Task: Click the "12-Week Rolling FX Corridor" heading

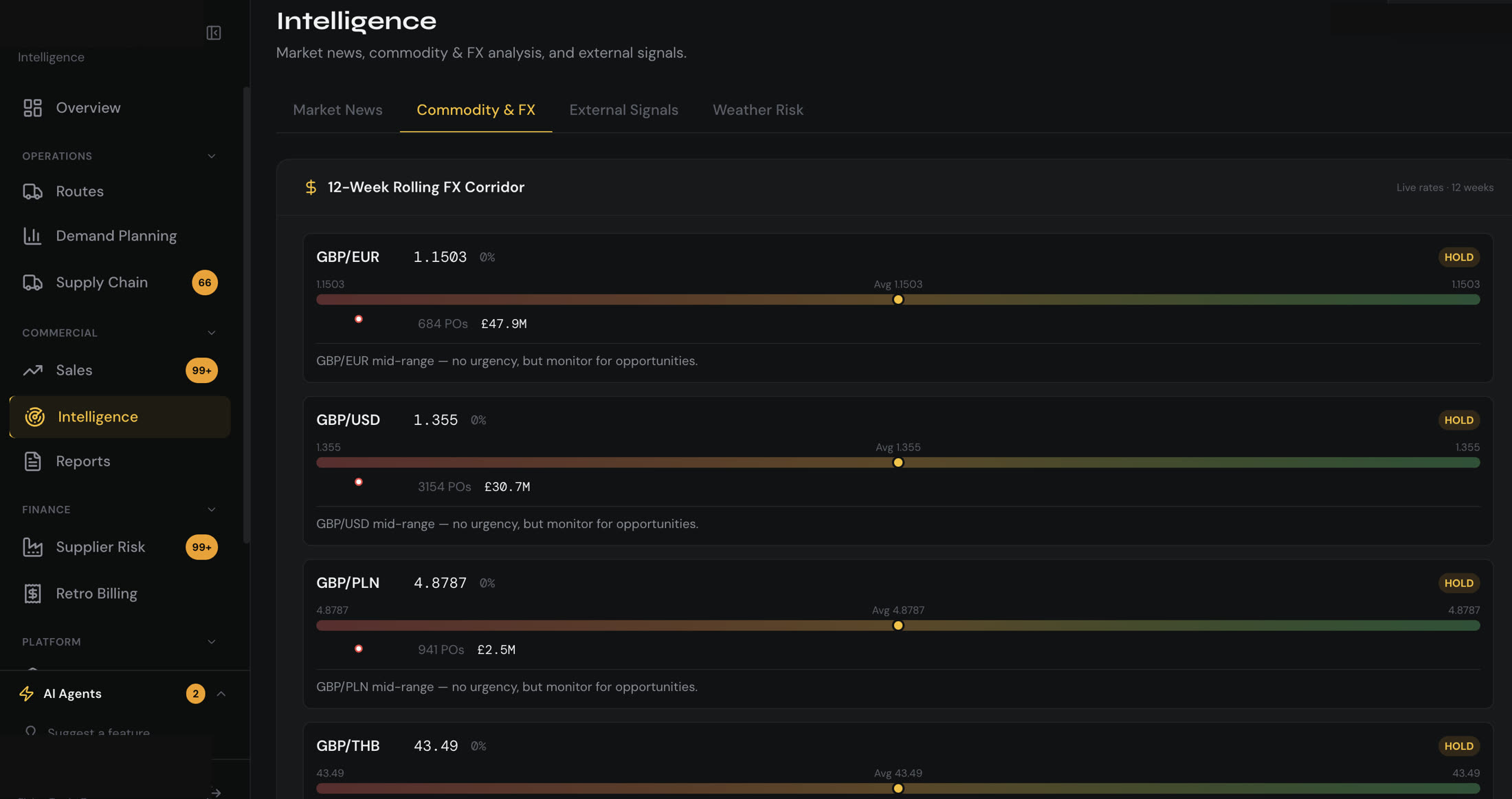Action: click(425, 187)
